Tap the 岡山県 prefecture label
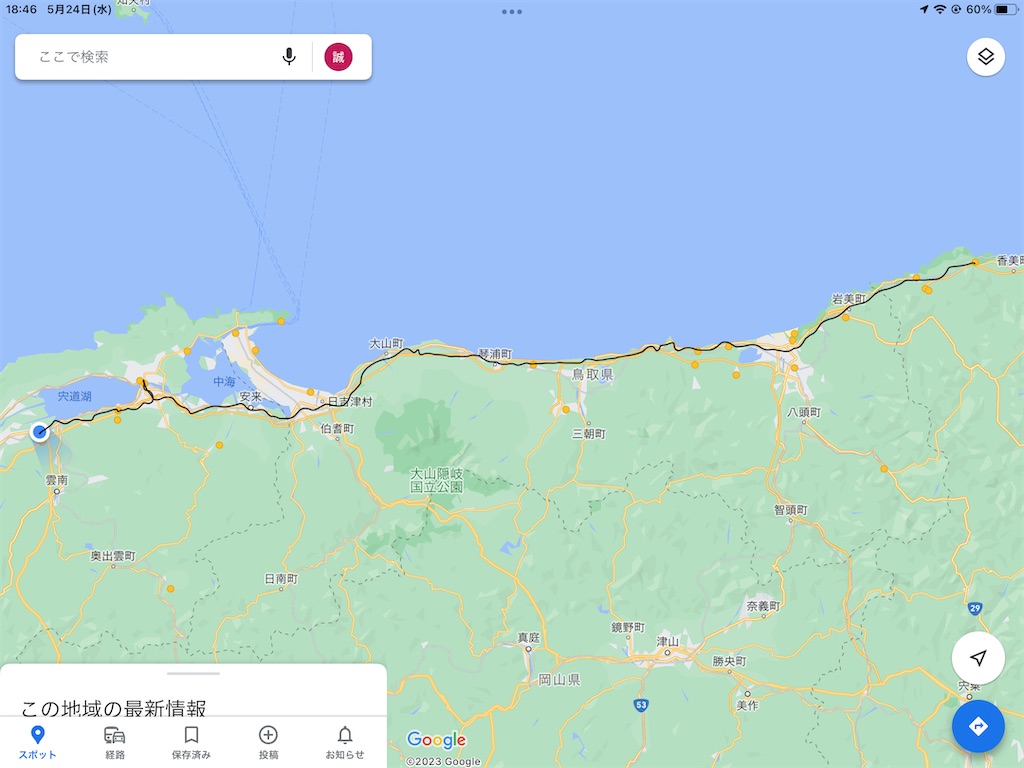Image resolution: width=1024 pixels, height=768 pixels. [x=559, y=680]
